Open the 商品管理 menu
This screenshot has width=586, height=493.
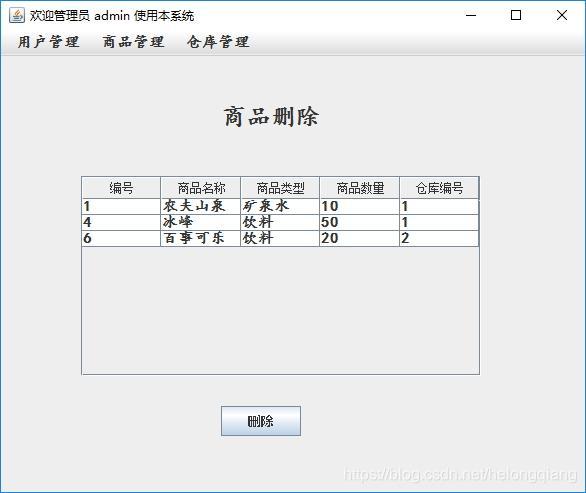tap(133, 41)
